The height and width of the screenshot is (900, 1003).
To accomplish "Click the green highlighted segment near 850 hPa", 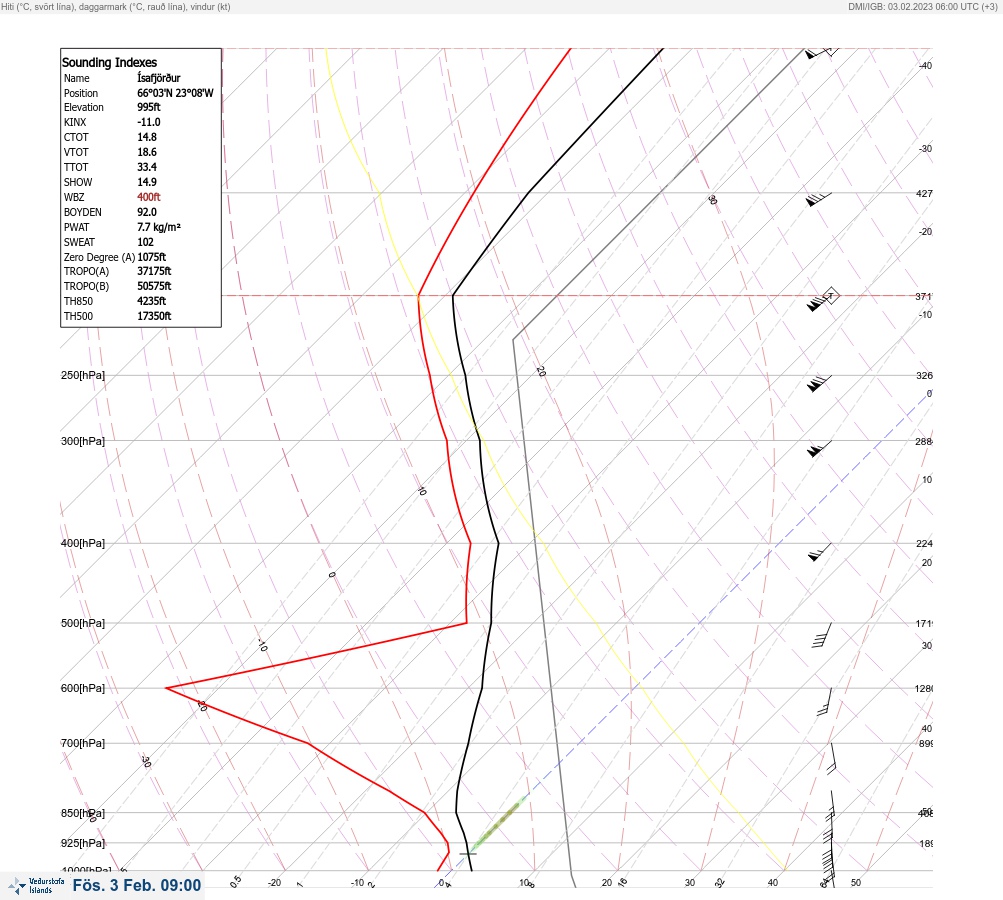I will tap(500, 824).
